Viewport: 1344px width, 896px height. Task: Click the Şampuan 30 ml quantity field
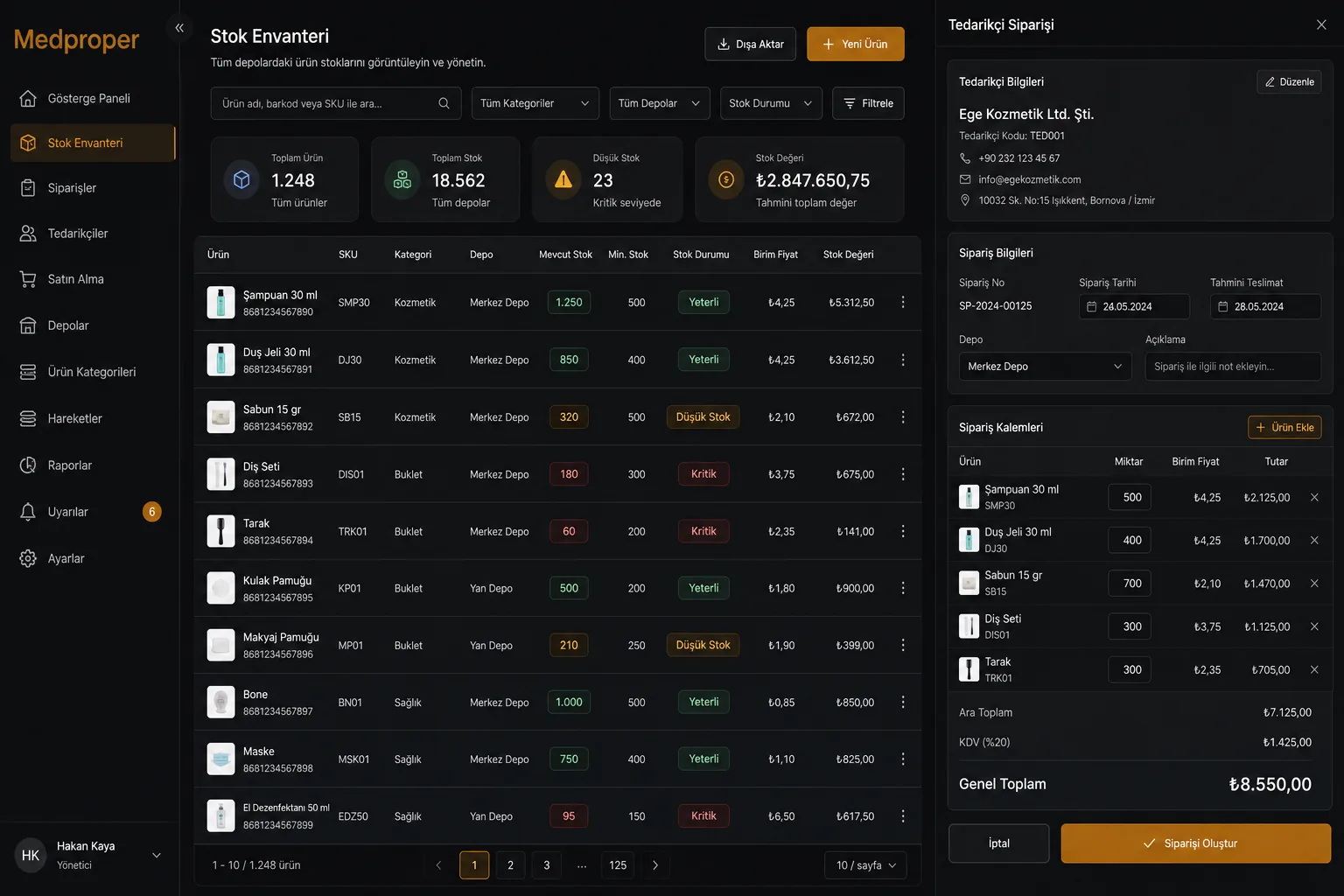[x=1130, y=497]
